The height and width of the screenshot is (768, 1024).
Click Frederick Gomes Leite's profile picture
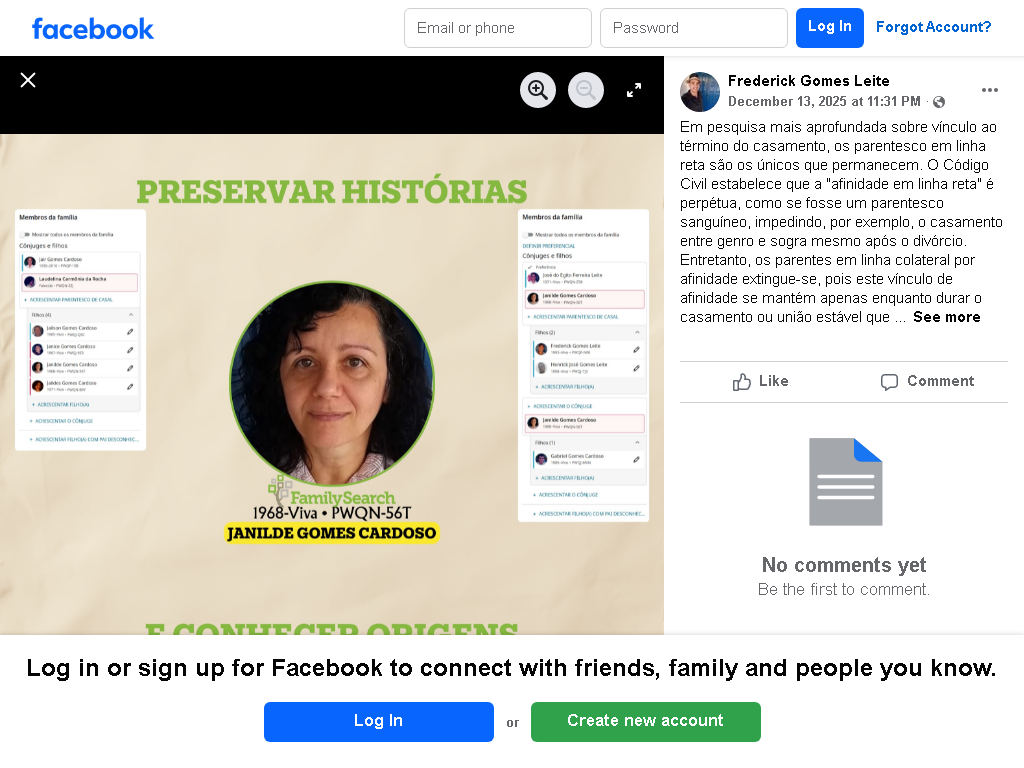700,92
